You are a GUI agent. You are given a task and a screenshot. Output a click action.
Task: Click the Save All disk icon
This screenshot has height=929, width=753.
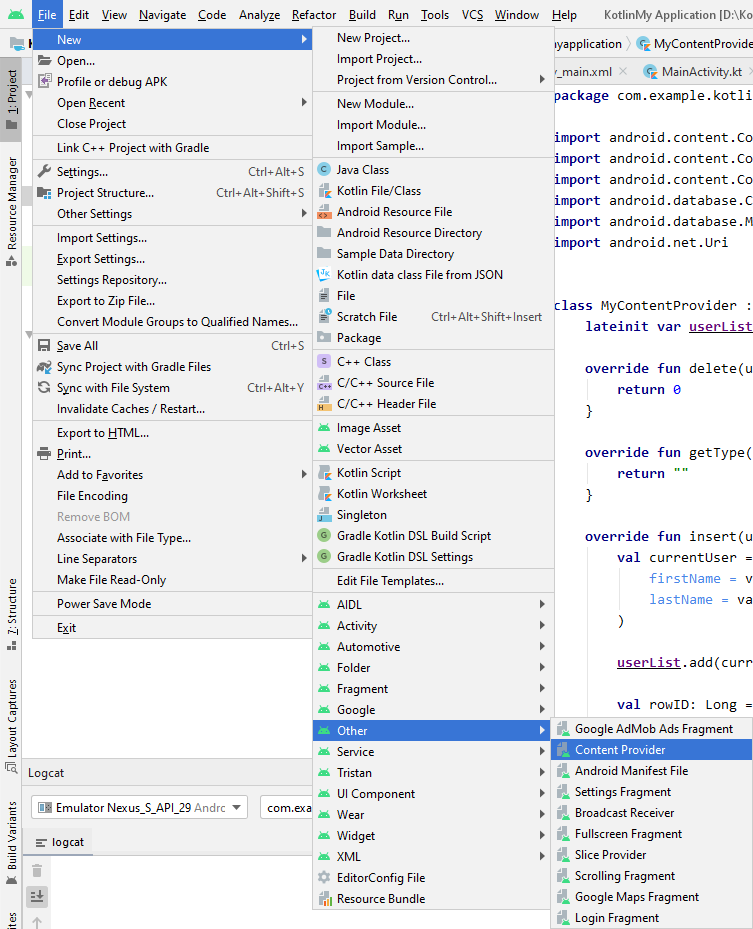coord(44,346)
